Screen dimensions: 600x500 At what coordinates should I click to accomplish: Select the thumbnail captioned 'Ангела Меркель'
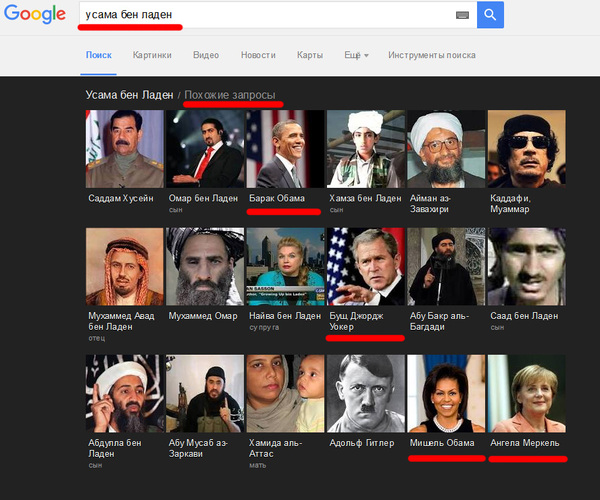click(x=526, y=393)
